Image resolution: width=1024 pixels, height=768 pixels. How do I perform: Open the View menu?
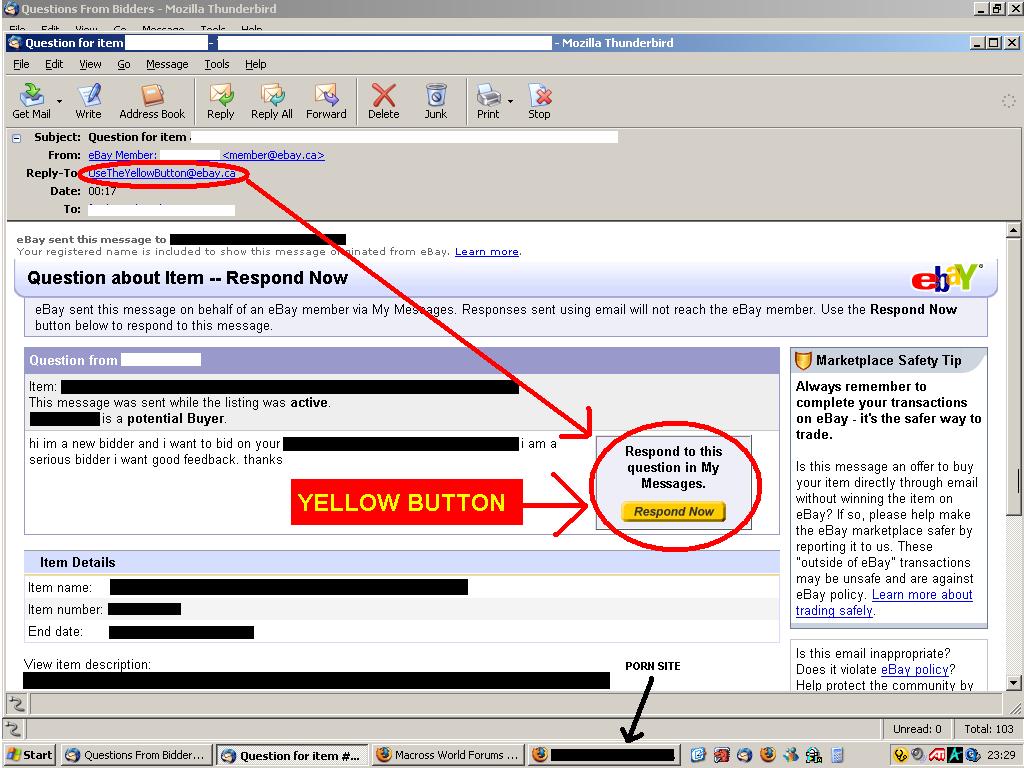(x=90, y=64)
